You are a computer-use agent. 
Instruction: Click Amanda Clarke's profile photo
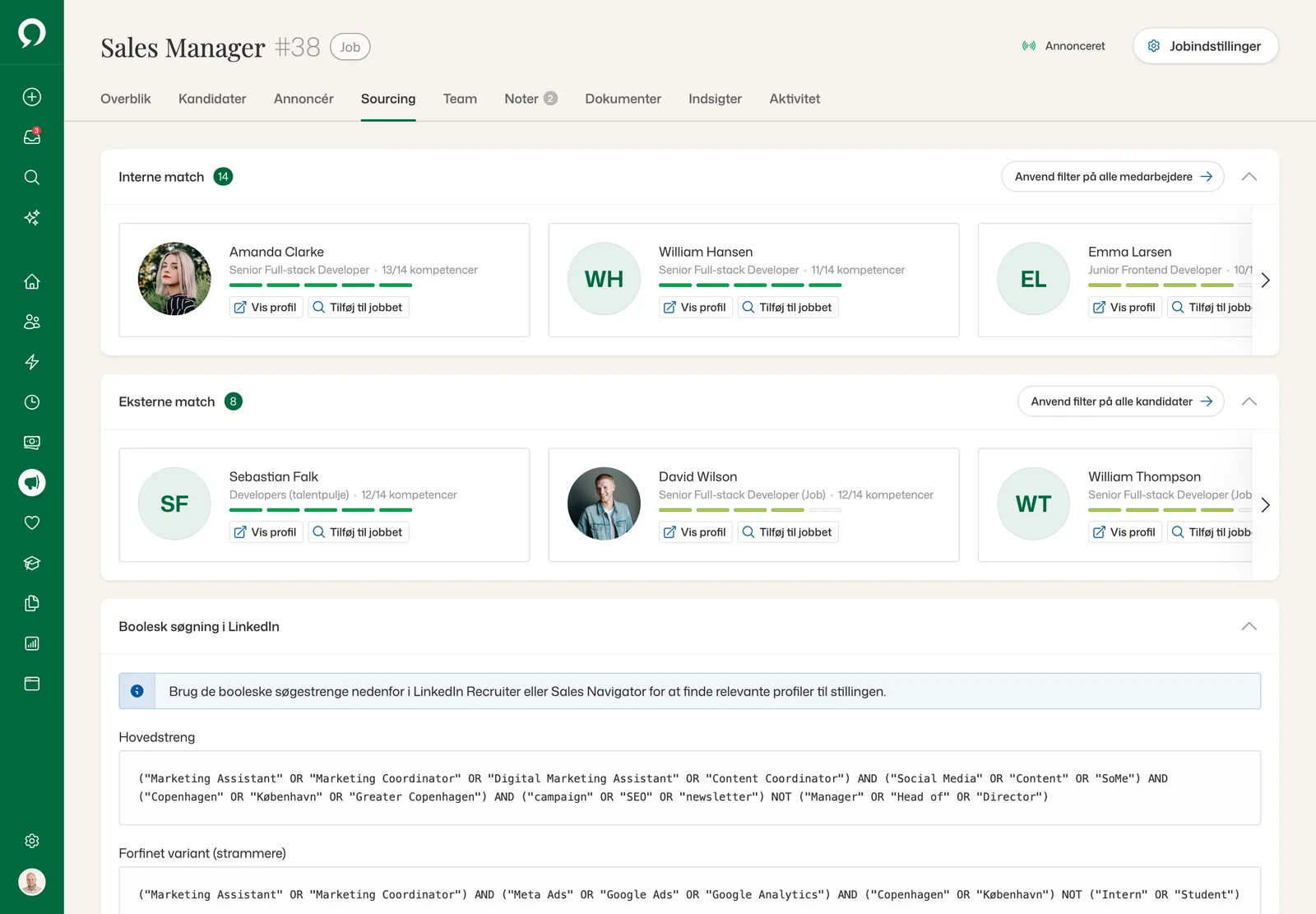coord(174,279)
